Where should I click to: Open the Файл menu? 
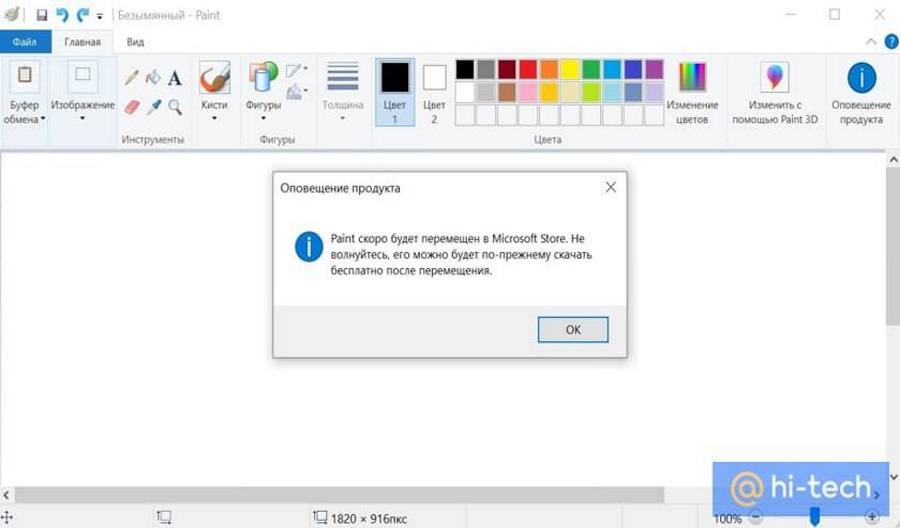[25, 42]
